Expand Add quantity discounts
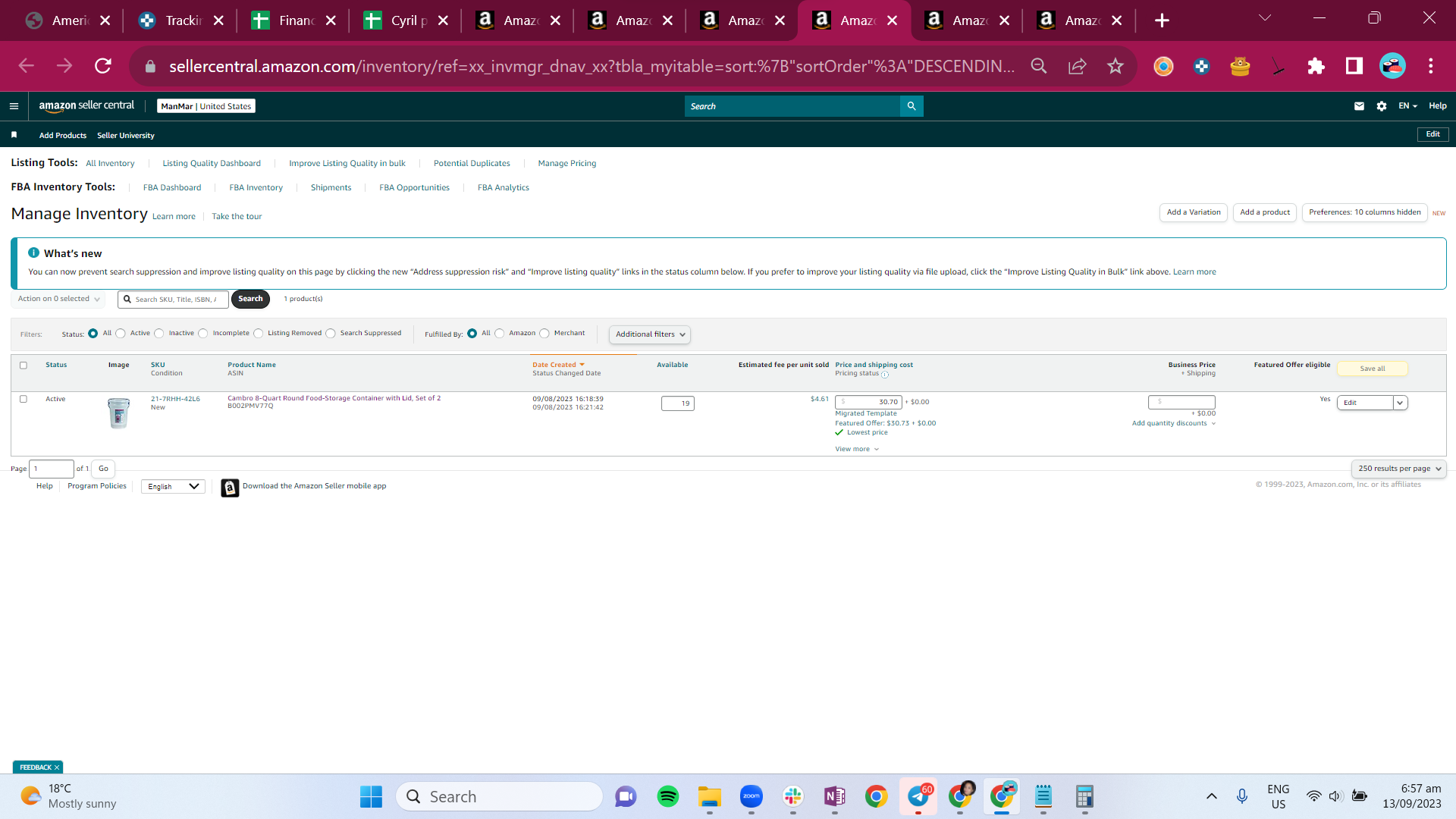This screenshot has width=1456, height=819. click(x=1174, y=424)
